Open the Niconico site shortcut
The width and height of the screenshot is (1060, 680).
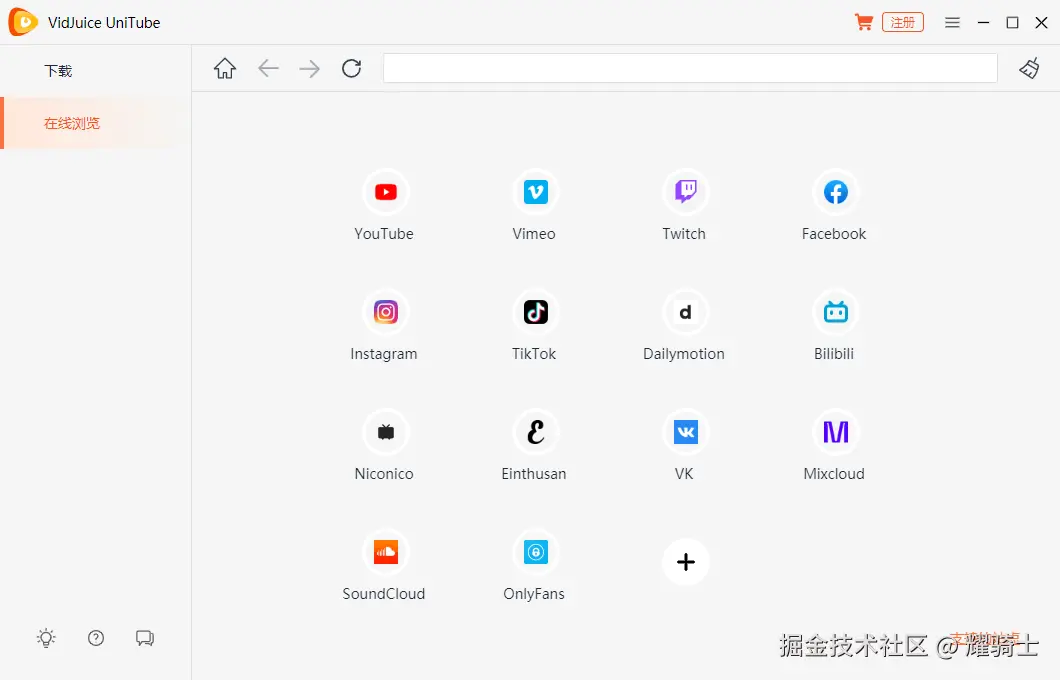tap(385, 433)
